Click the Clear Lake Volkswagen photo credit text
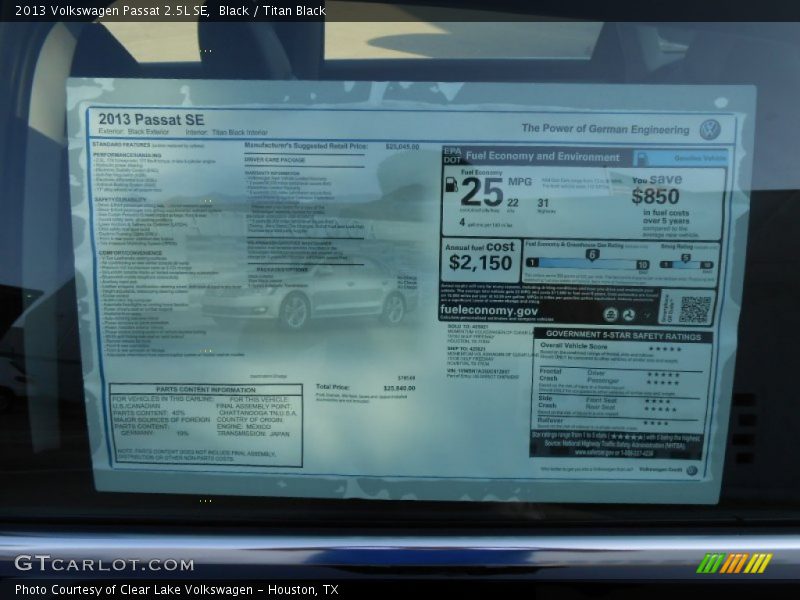Viewport: 800px width, 600px height. (x=176, y=590)
